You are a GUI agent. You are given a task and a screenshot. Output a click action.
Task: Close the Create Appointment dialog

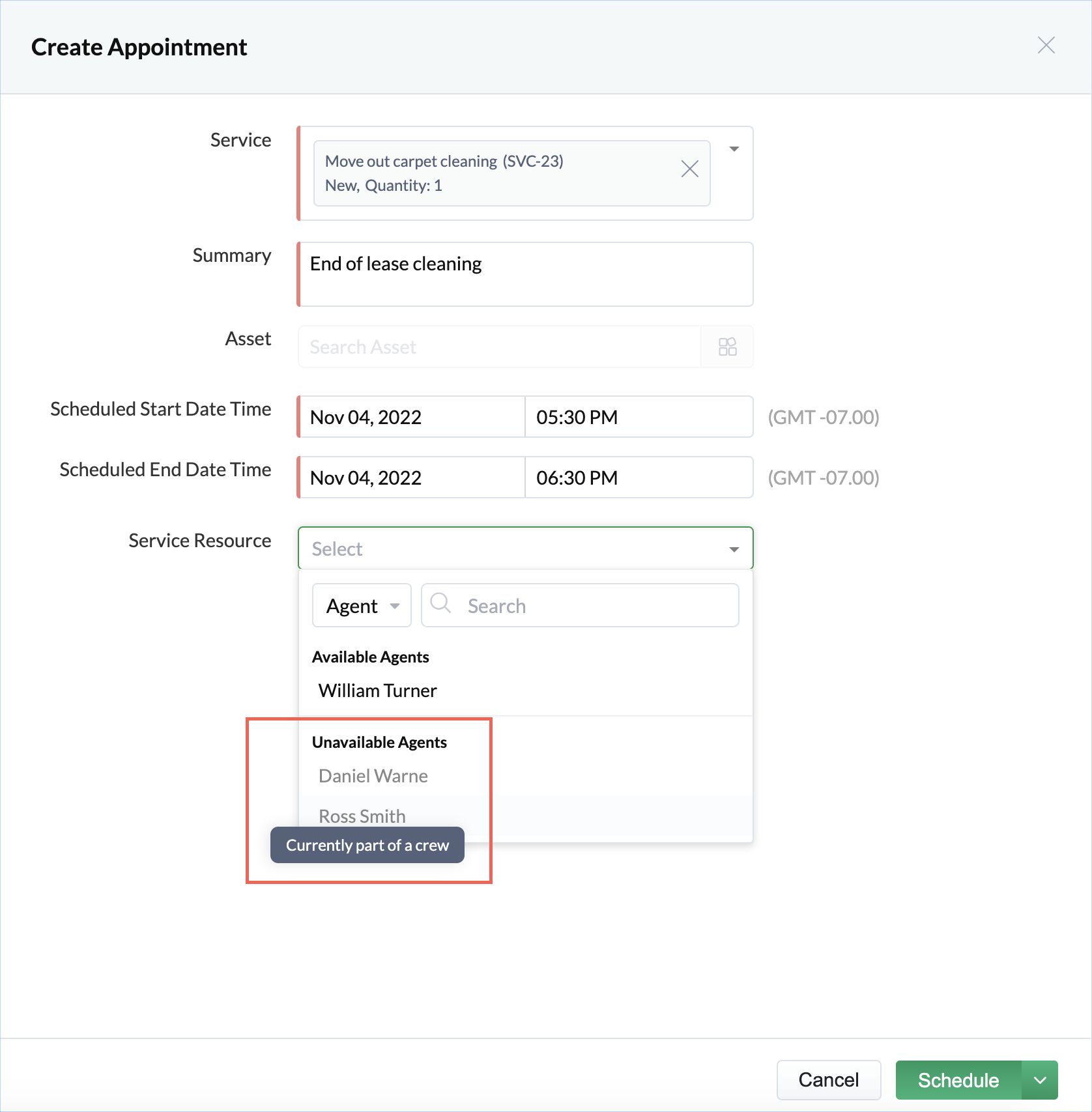(1046, 45)
